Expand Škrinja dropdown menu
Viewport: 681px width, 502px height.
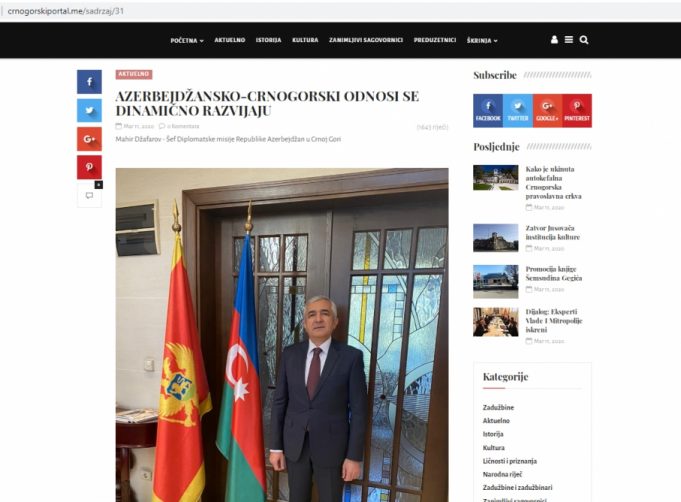point(482,40)
